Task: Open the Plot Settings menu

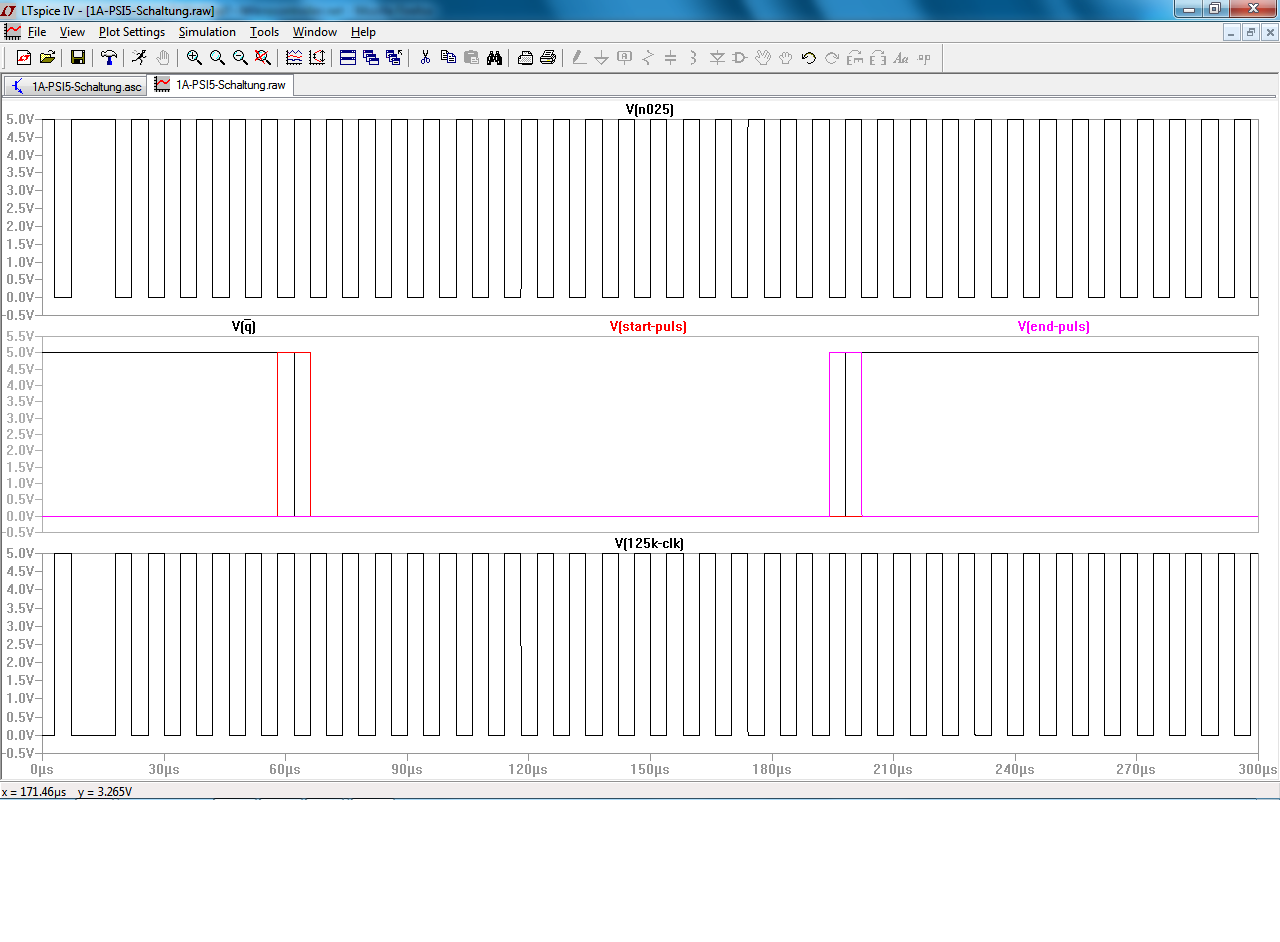Action: [132, 32]
